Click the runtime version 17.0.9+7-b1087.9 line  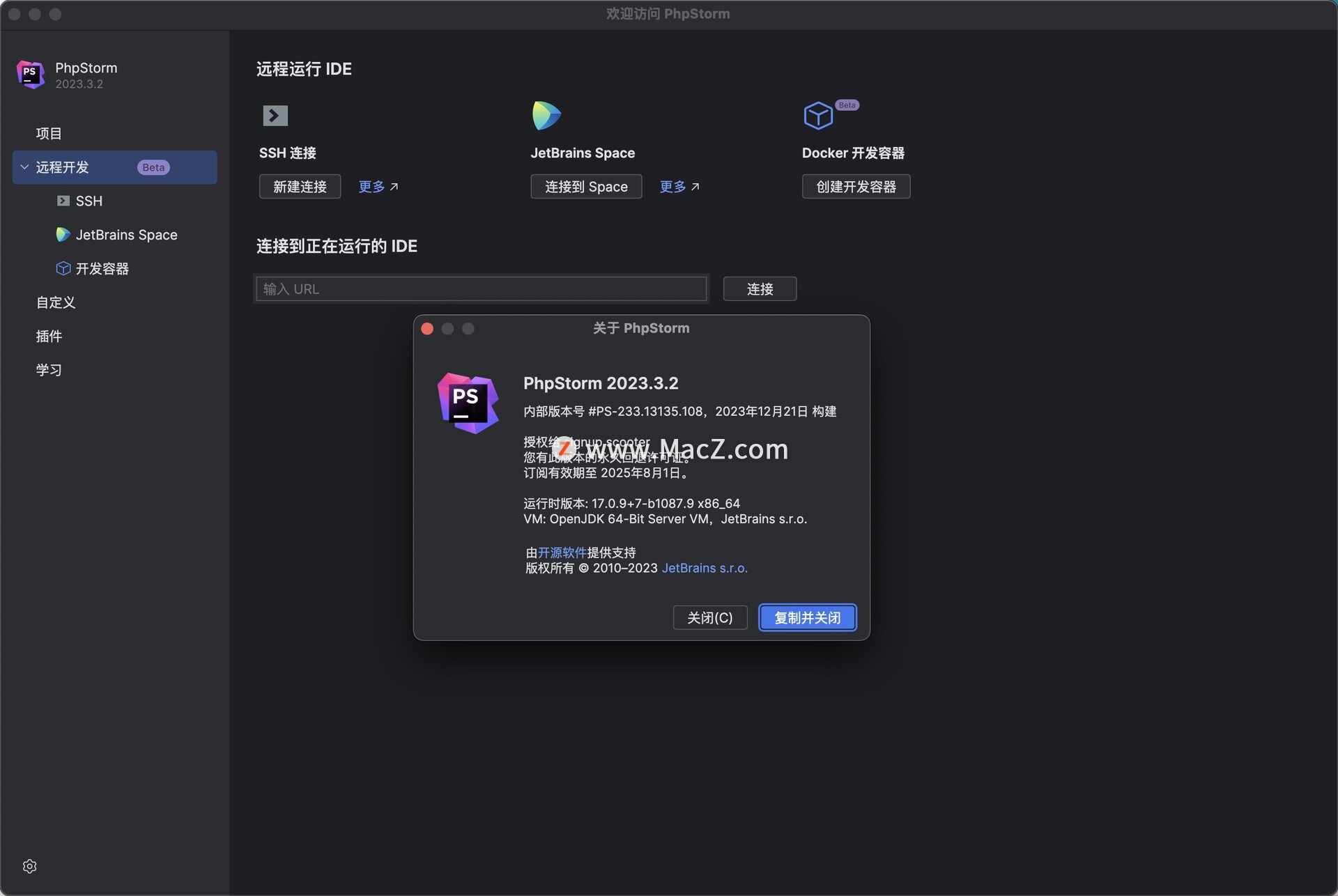[631, 503]
